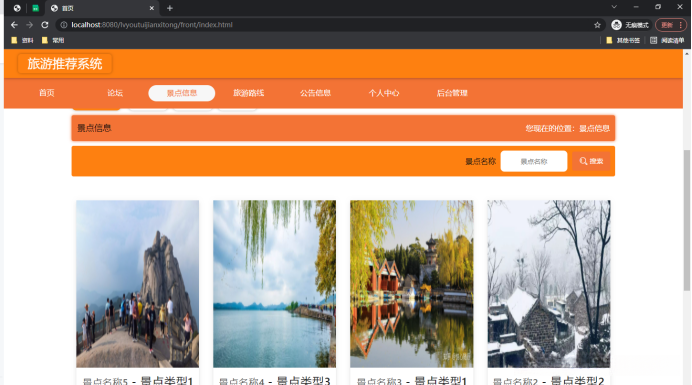Viewport: 692px width, 385px height.
Task: Open the 公告信息 navigation item
Action: pyautogui.click(x=316, y=93)
